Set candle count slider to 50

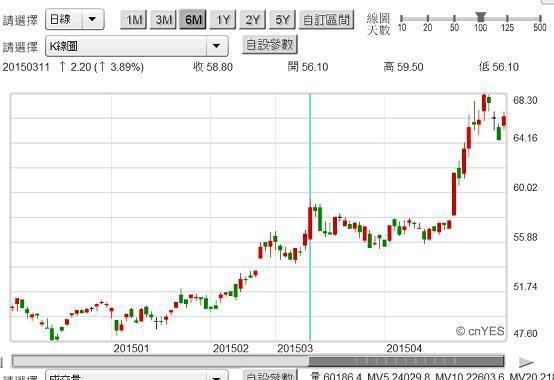click(454, 18)
